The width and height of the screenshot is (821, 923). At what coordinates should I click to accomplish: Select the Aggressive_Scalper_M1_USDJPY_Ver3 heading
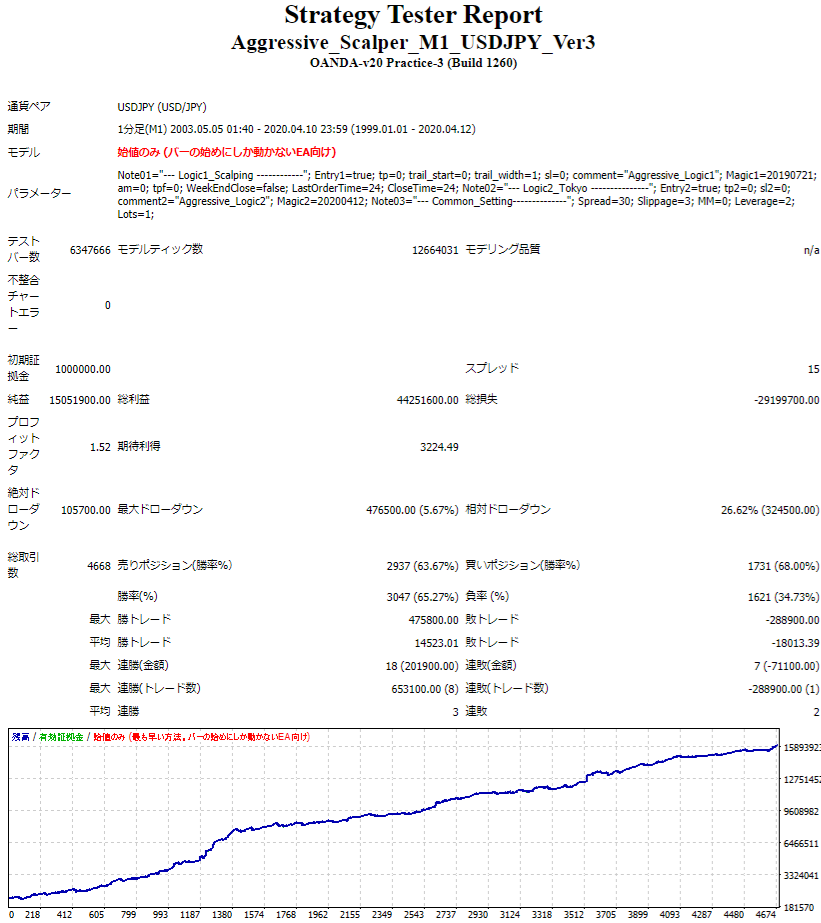click(413, 42)
